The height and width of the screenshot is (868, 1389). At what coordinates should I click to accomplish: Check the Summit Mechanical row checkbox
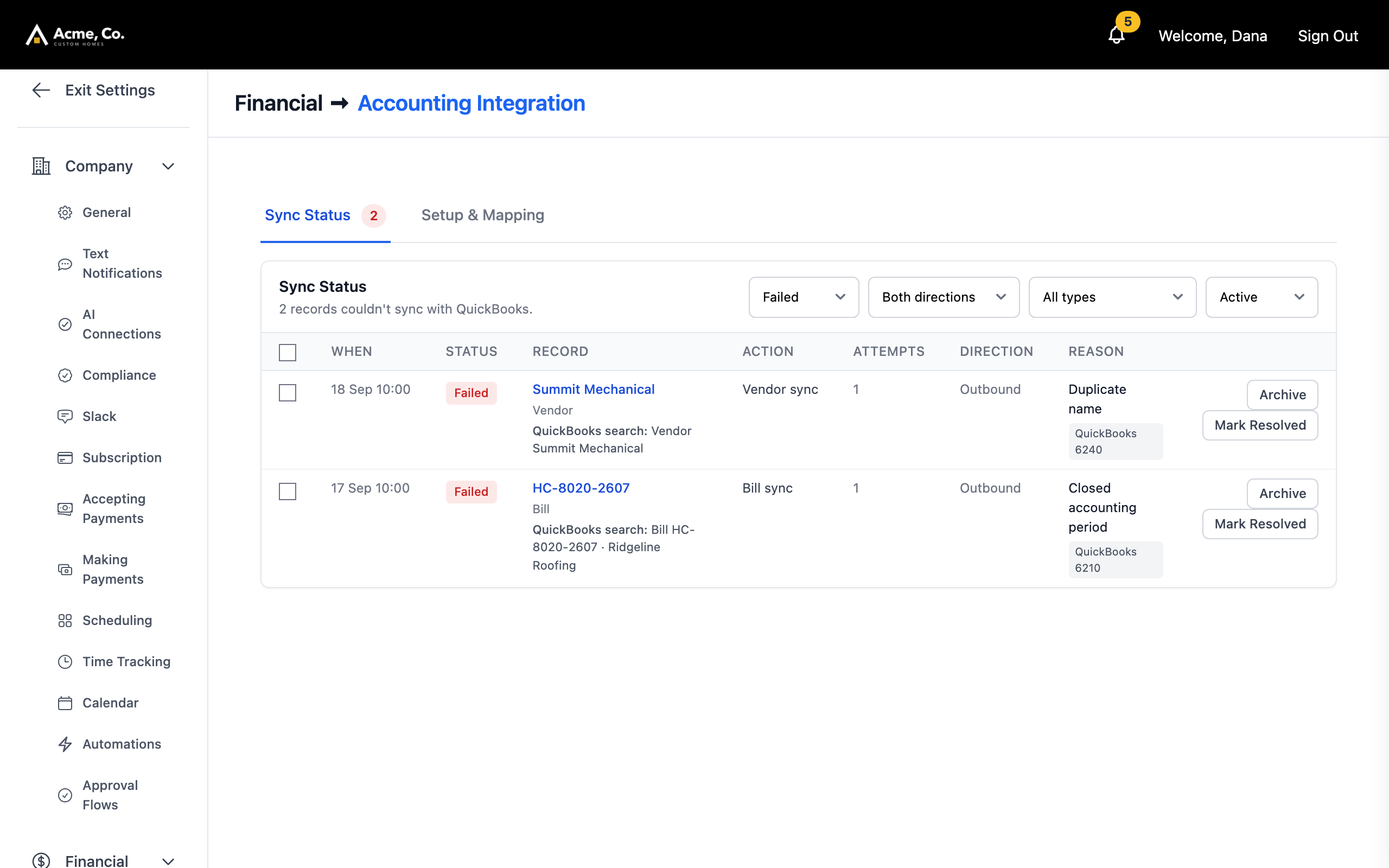(288, 393)
